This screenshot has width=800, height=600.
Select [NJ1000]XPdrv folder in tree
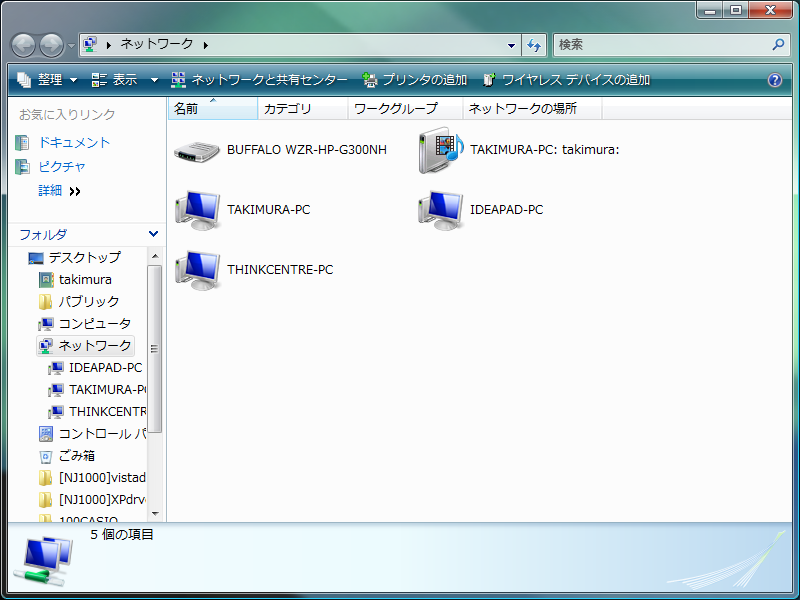(102, 499)
